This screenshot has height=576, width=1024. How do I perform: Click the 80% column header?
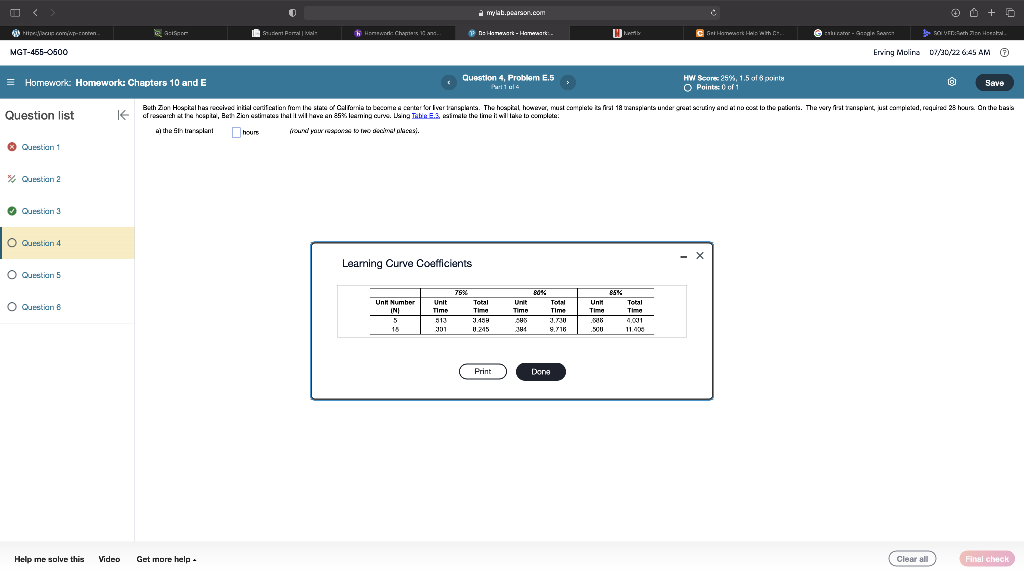[539, 293]
